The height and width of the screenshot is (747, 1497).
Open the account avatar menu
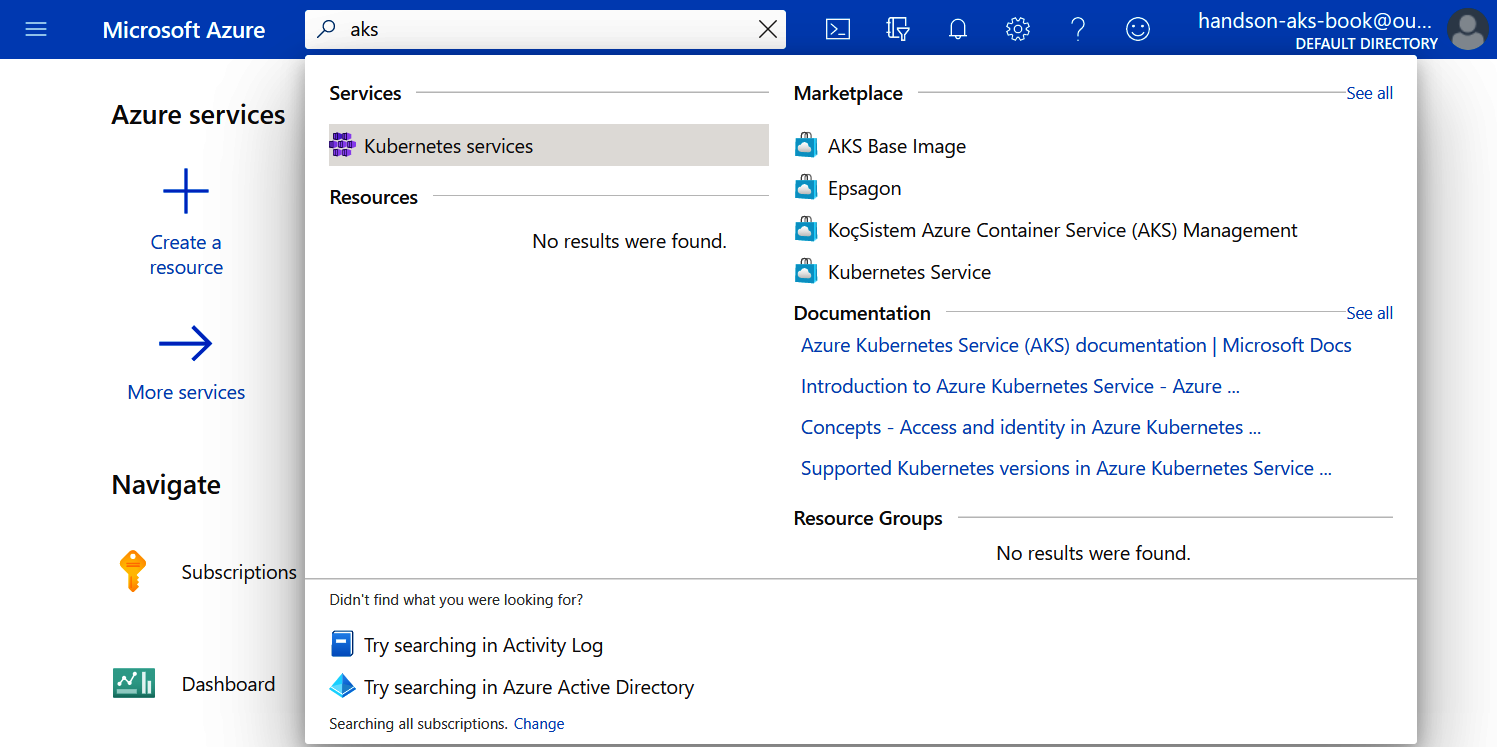1467,29
